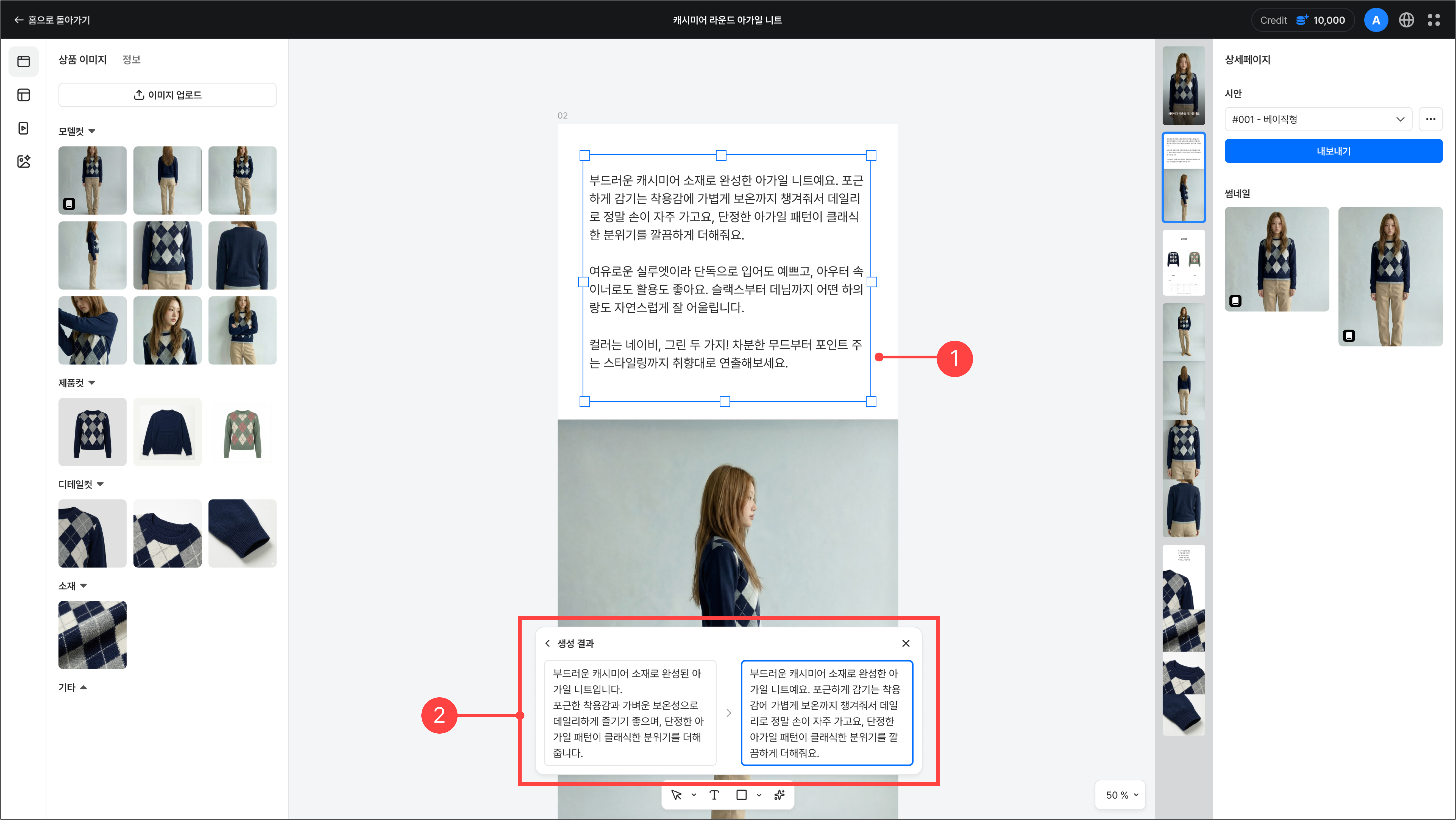Click the 이미지 업로드 button

click(167, 95)
